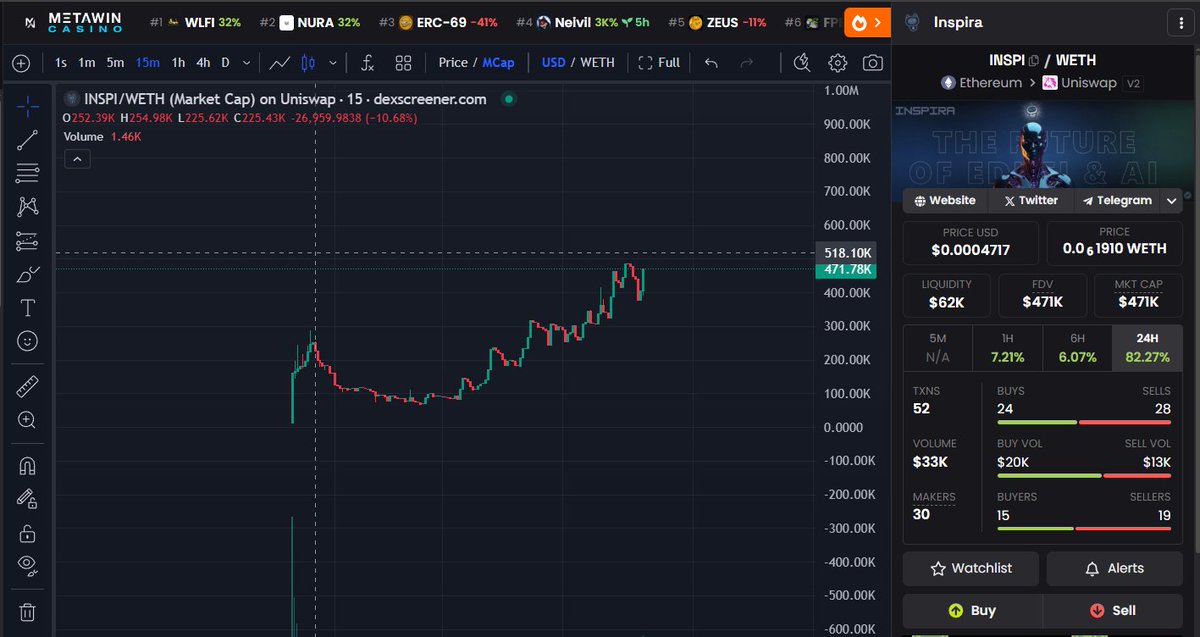Expand the trending list fire button
The image size is (1200, 637).
click(867, 22)
